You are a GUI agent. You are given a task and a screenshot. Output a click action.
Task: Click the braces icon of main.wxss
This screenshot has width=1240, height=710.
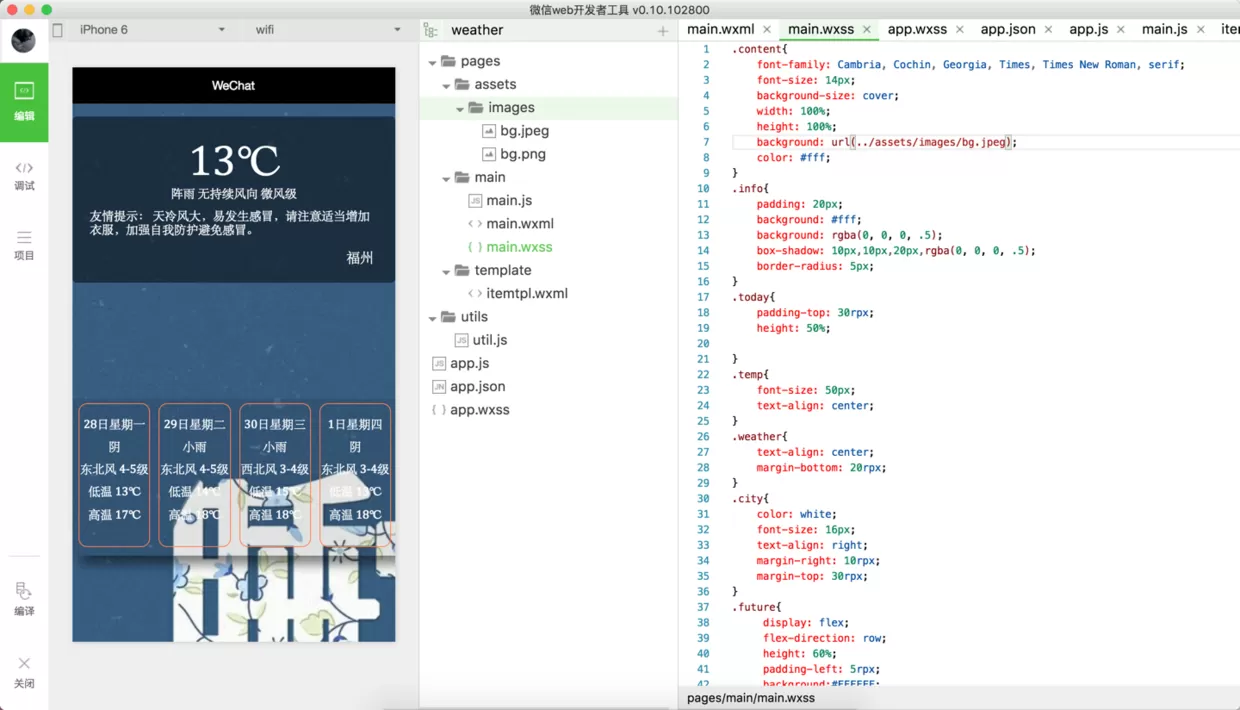click(475, 247)
